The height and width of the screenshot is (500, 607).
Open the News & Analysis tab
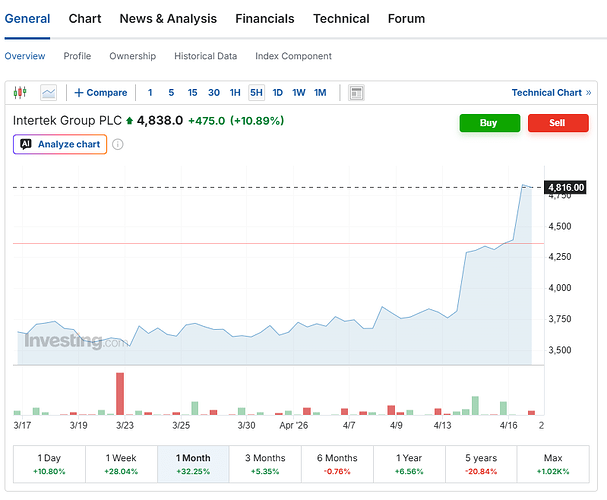168,19
